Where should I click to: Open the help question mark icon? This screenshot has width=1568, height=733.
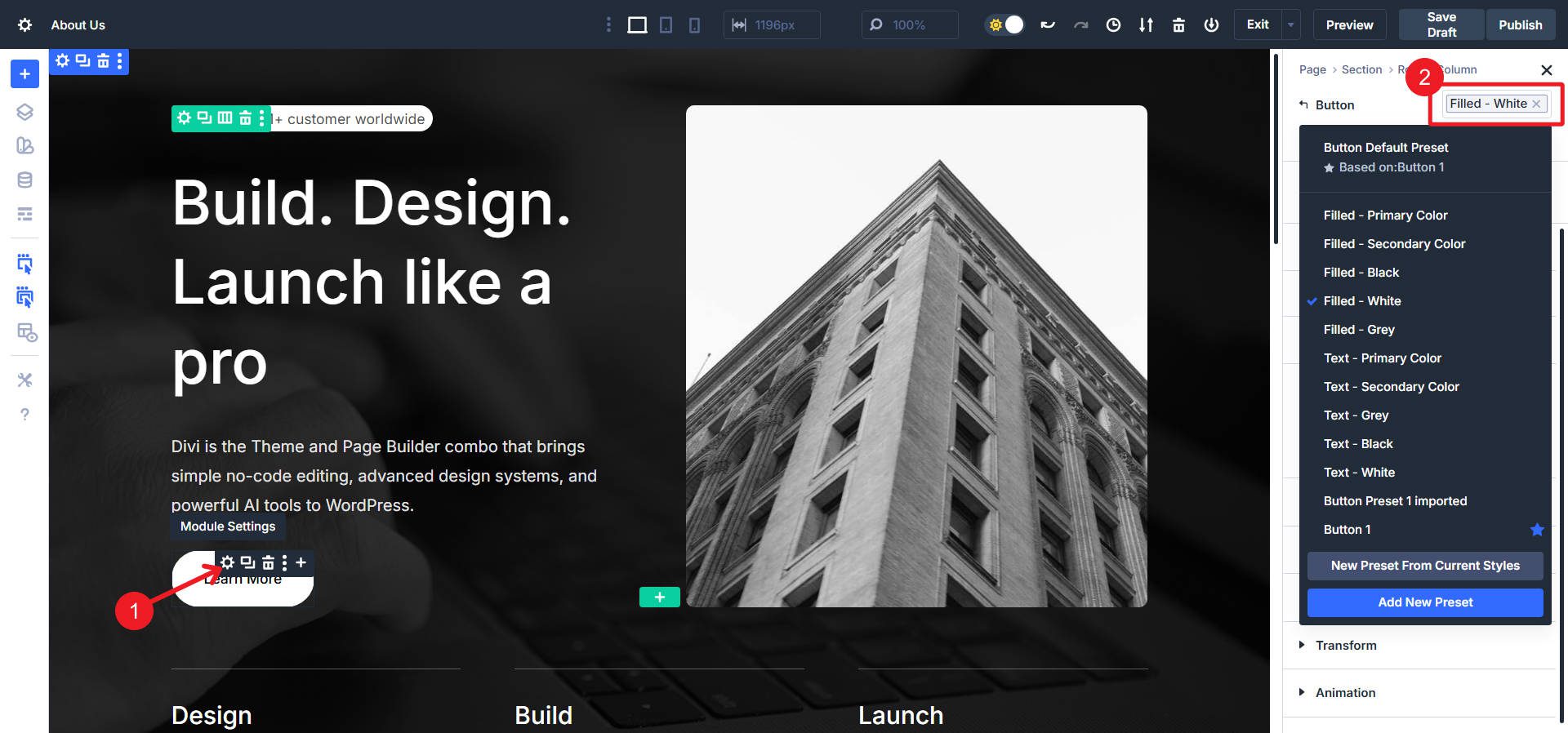pyautogui.click(x=24, y=414)
